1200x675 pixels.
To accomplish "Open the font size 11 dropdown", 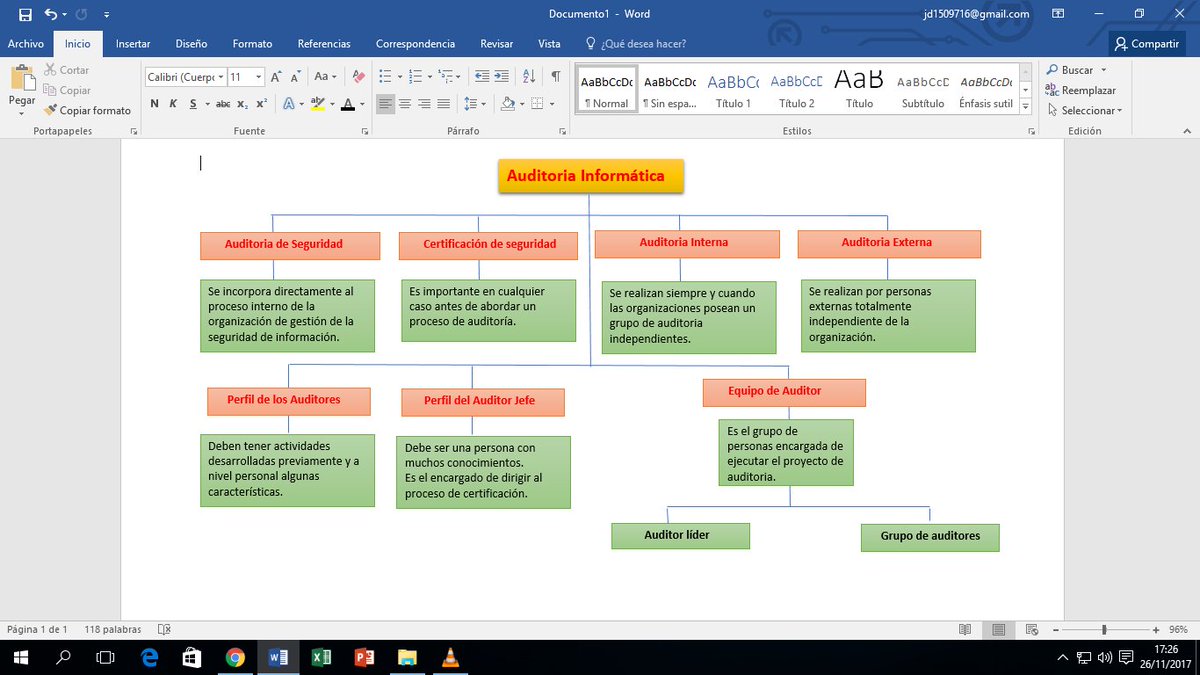I will point(259,77).
